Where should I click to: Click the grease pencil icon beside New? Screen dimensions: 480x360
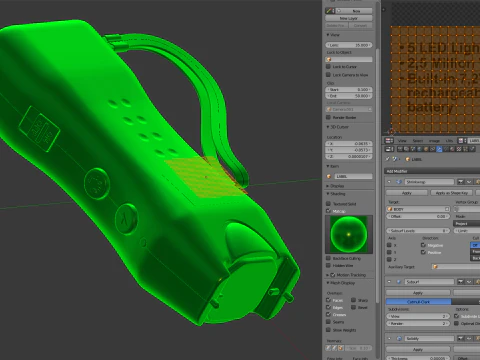tap(330, 11)
